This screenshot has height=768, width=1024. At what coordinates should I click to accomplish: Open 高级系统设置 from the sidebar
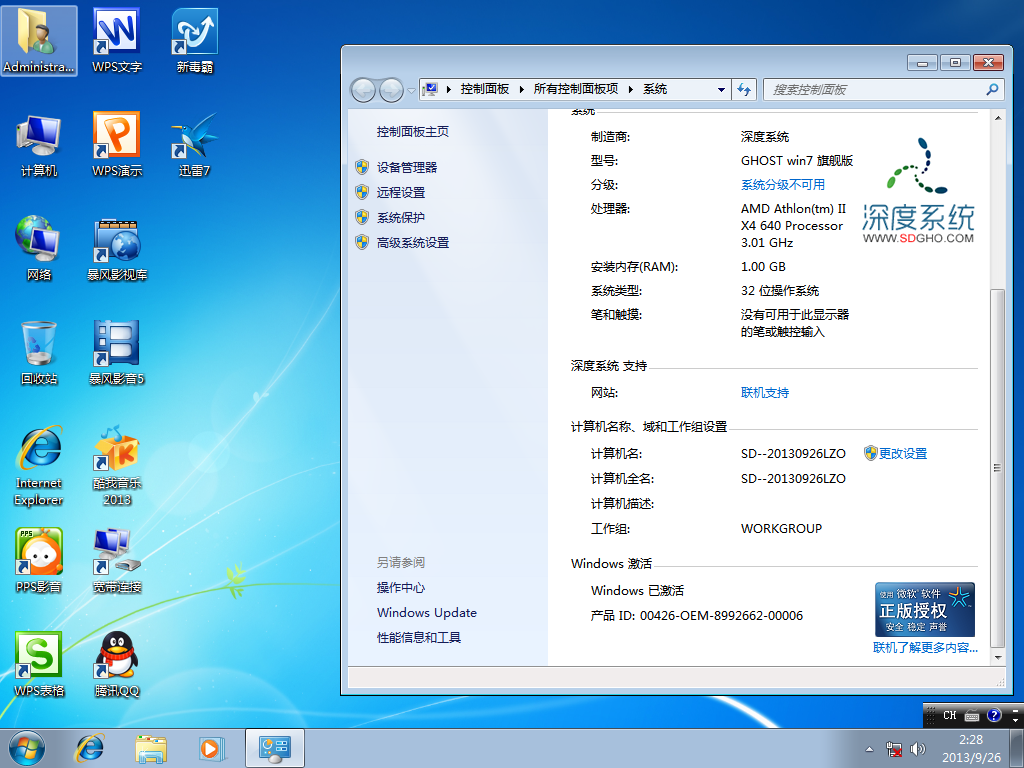(x=413, y=242)
